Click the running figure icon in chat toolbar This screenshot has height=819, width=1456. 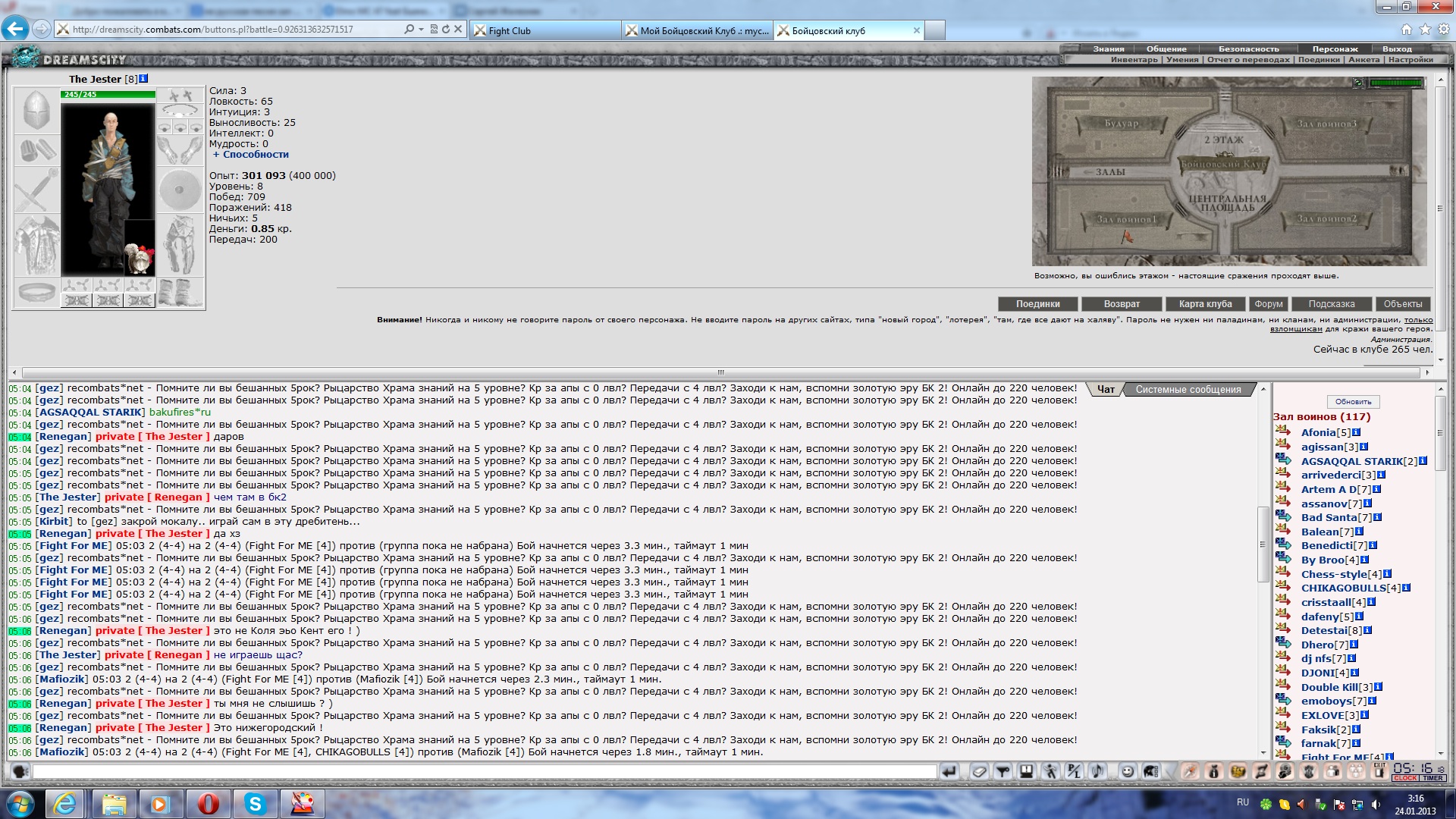coord(1050,771)
